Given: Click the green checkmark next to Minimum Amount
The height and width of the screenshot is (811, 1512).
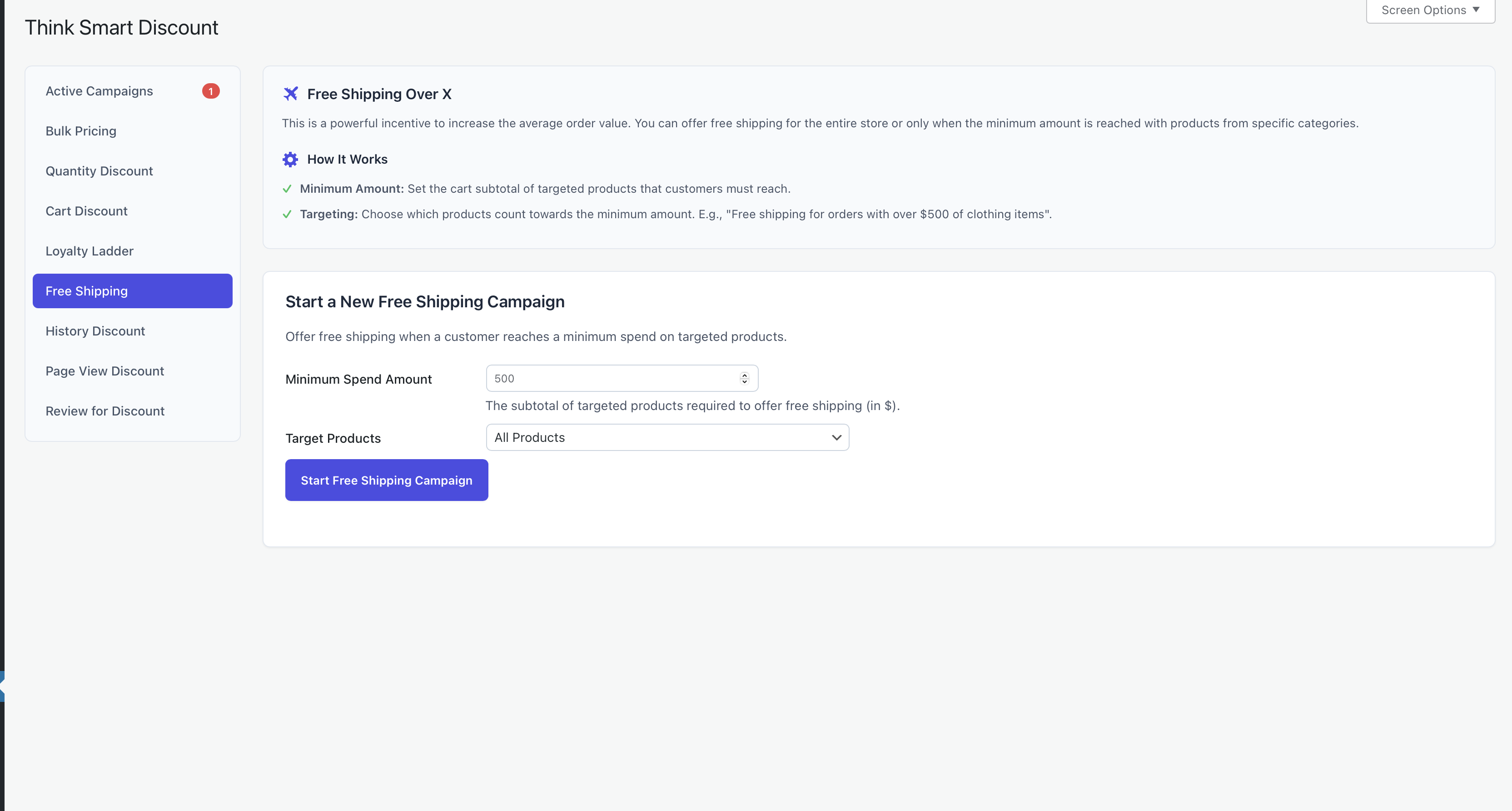Looking at the screenshot, I should click(x=287, y=189).
